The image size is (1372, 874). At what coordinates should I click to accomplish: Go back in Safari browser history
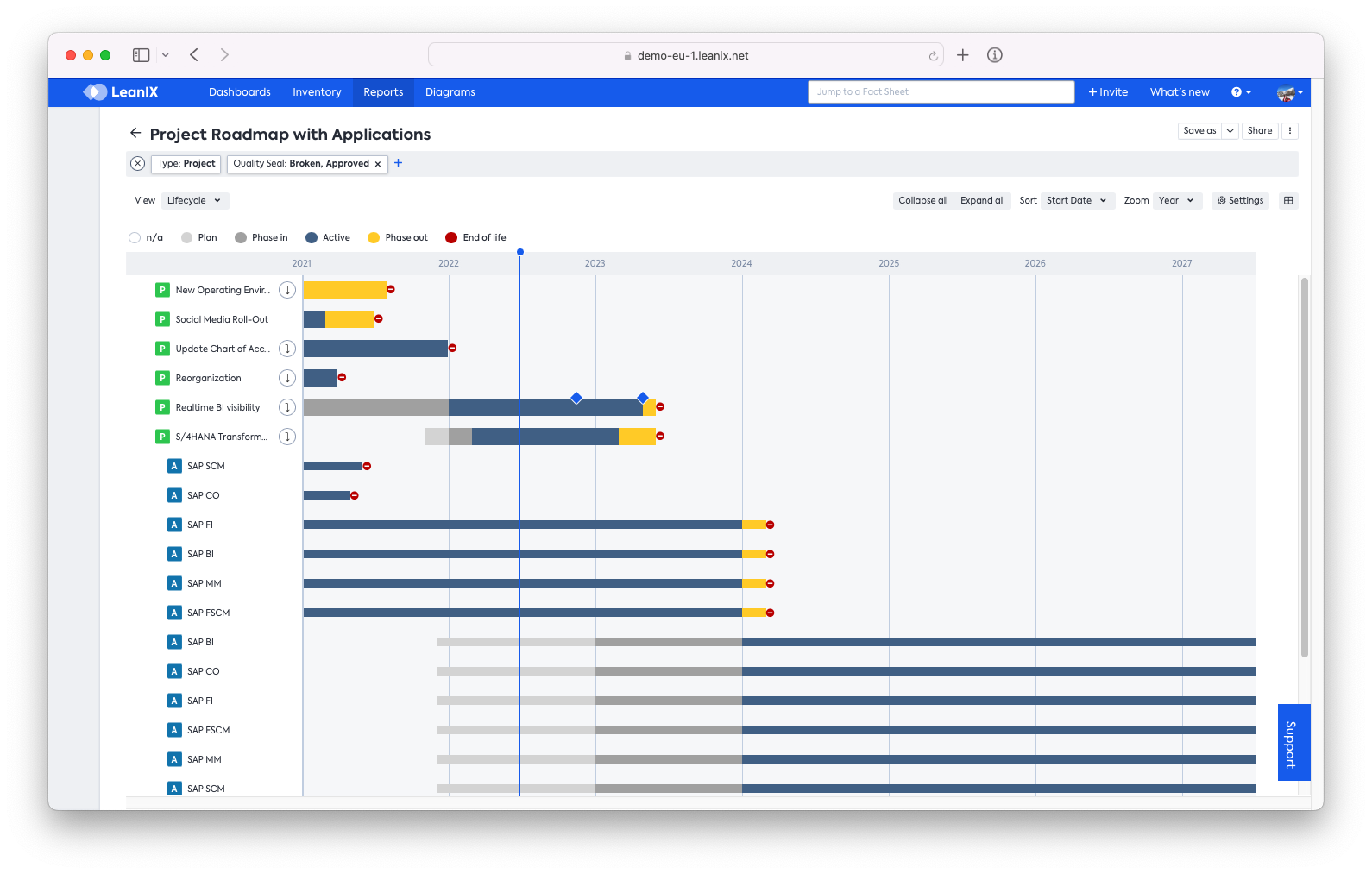(x=194, y=55)
